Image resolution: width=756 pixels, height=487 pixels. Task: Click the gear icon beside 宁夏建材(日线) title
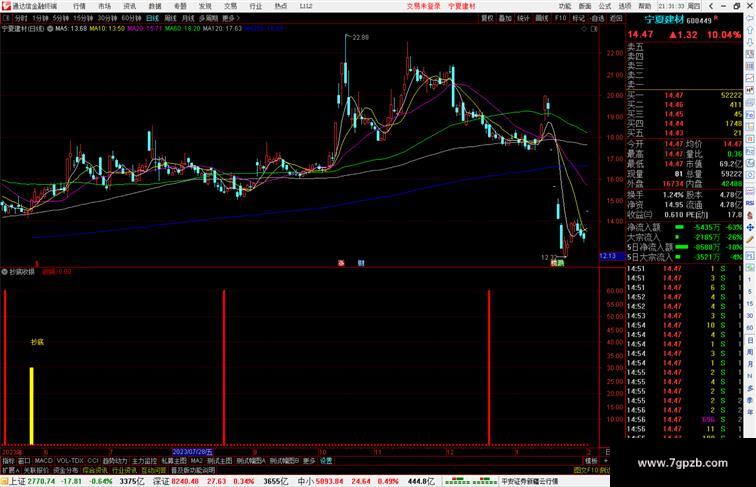50,29
